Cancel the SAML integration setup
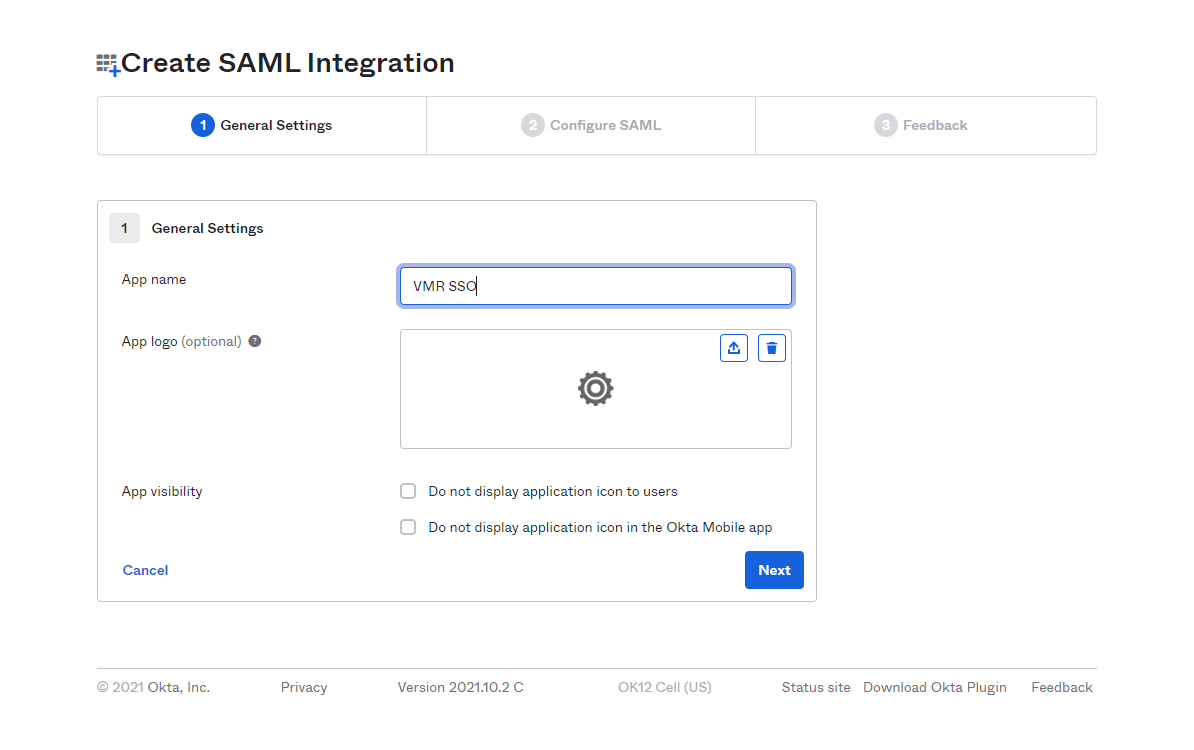1194x750 pixels. pos(145,570)
